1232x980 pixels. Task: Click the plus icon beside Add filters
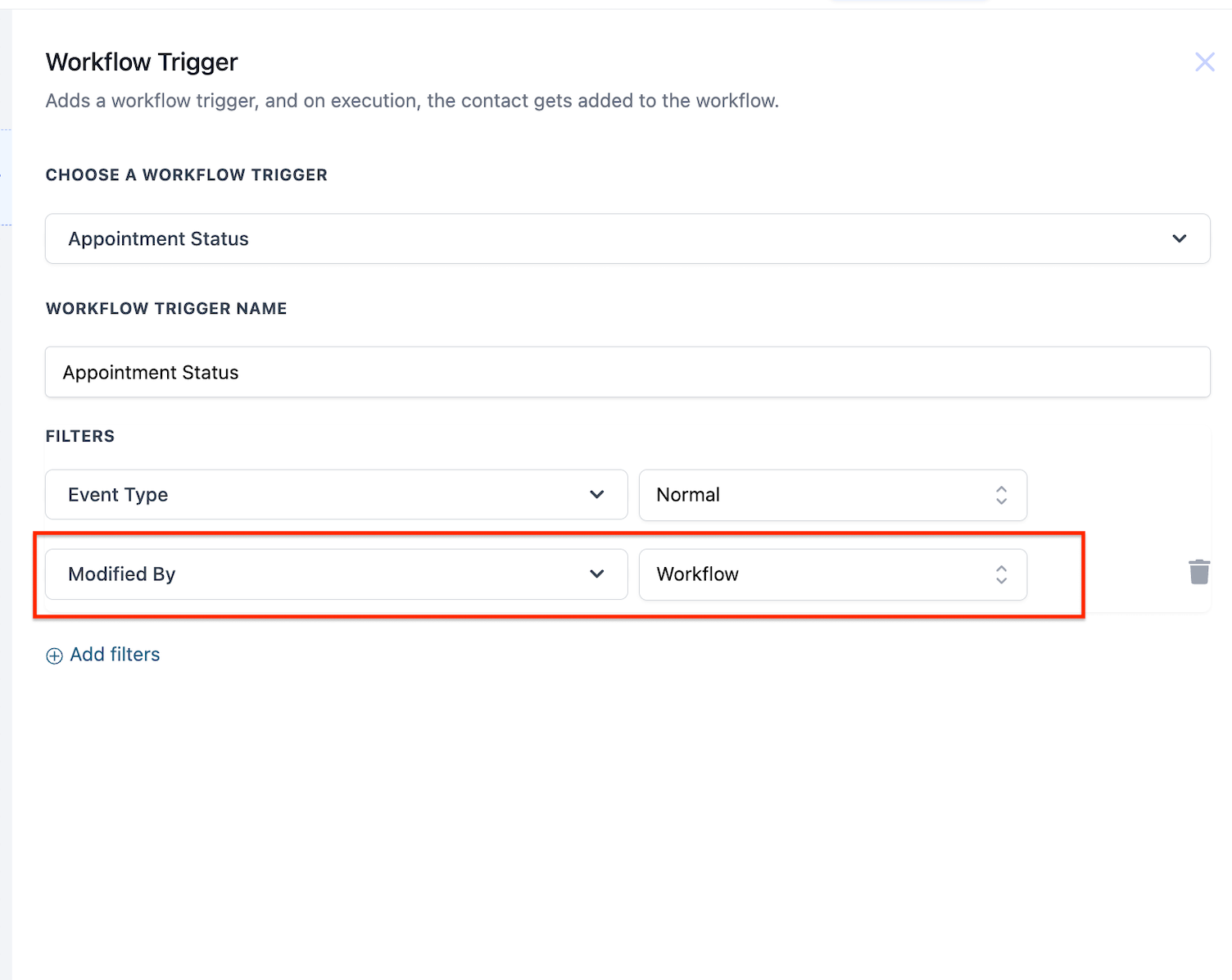coord(54,656)
